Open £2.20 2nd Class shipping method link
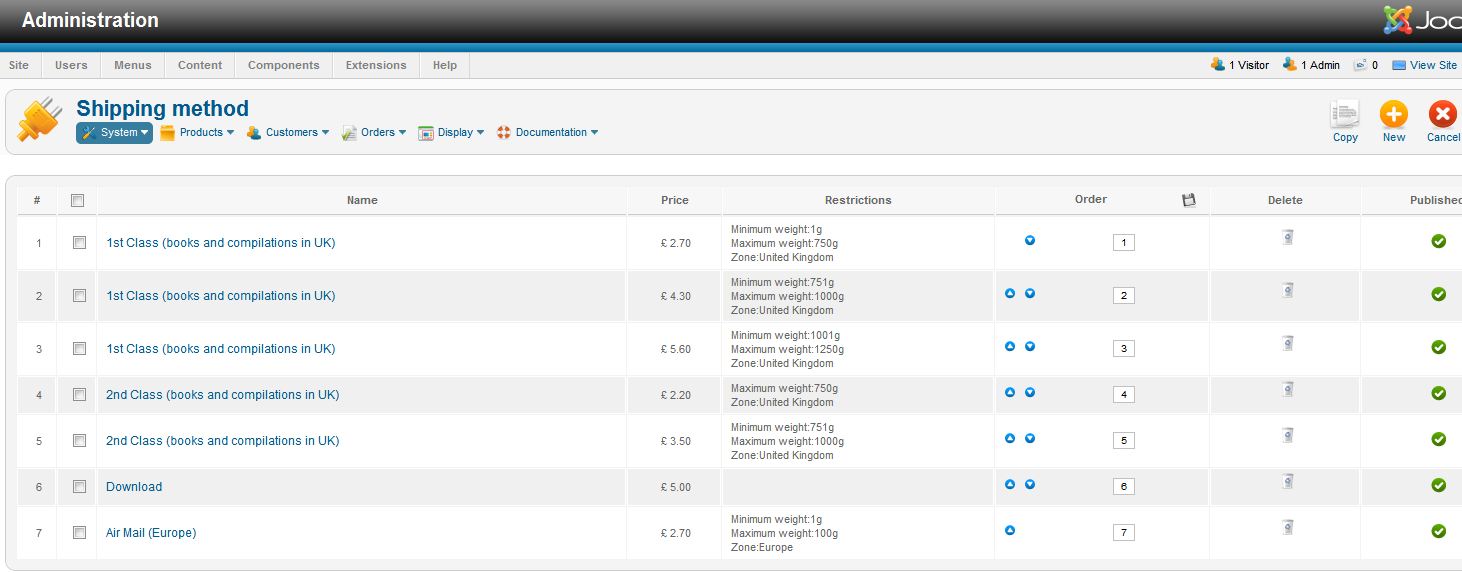This screenshot has width=1462, height=573. (223, 395)
